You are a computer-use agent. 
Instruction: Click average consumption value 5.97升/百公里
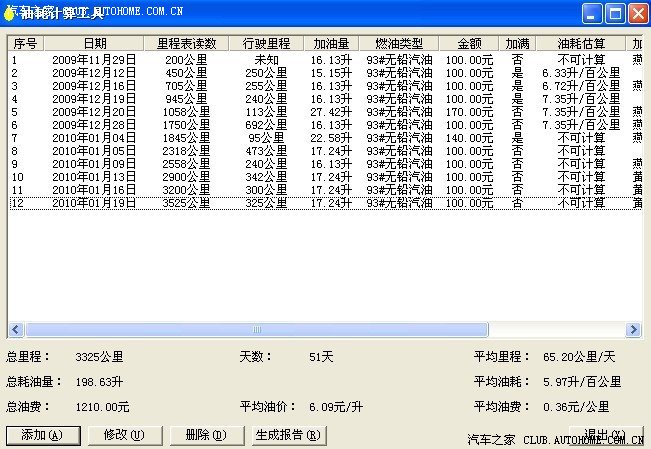(x=582, y=382)
